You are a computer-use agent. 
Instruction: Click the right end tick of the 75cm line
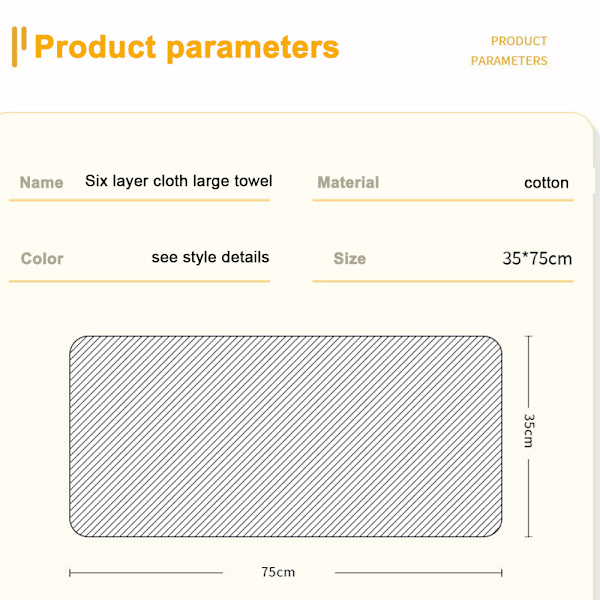pos(500,573)
